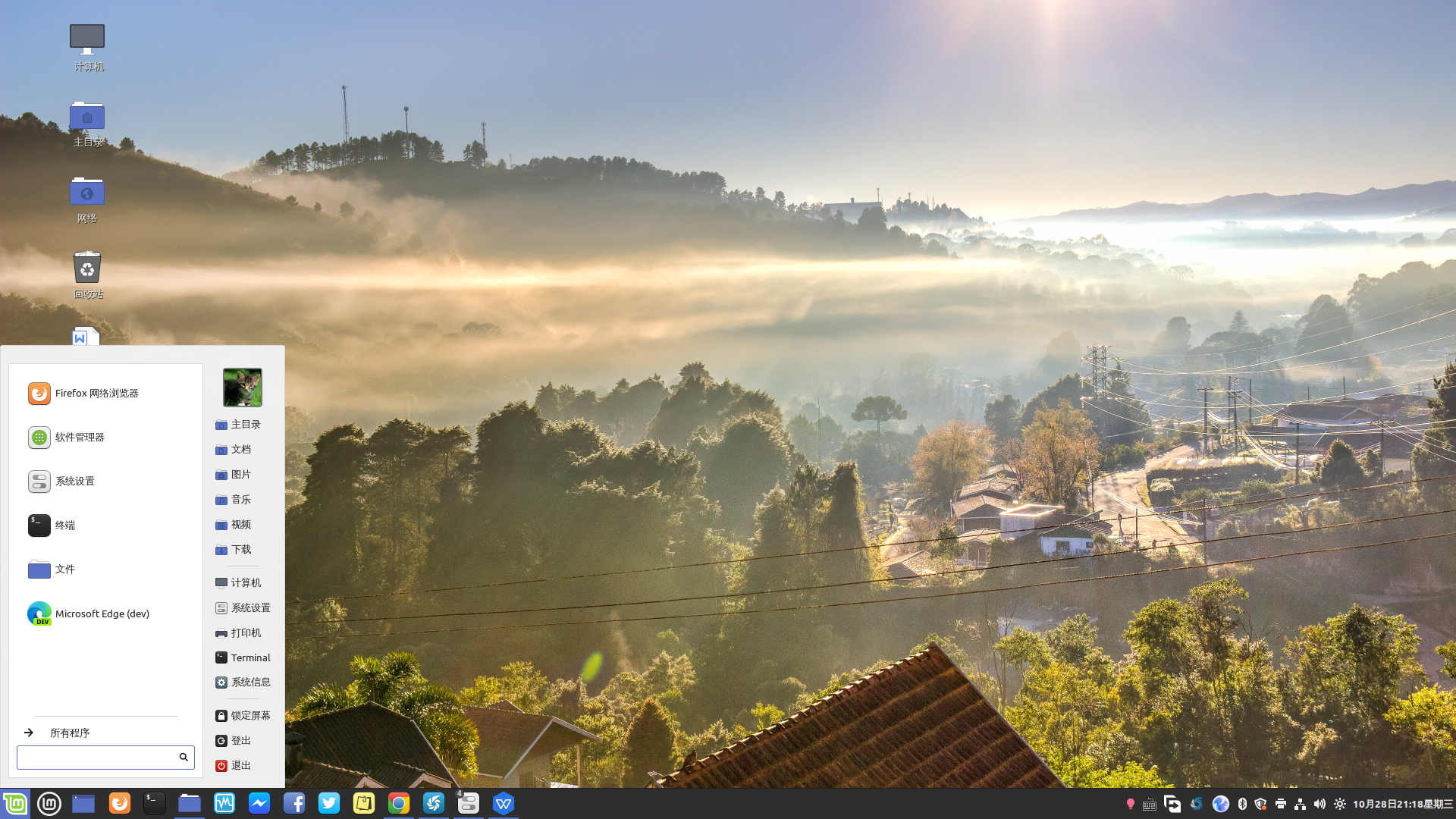The width and height of the screenshot is (1456, 819).
Task: Open the terminal from the taskbar
Action: pyautogui.click(x=155, y=804)
